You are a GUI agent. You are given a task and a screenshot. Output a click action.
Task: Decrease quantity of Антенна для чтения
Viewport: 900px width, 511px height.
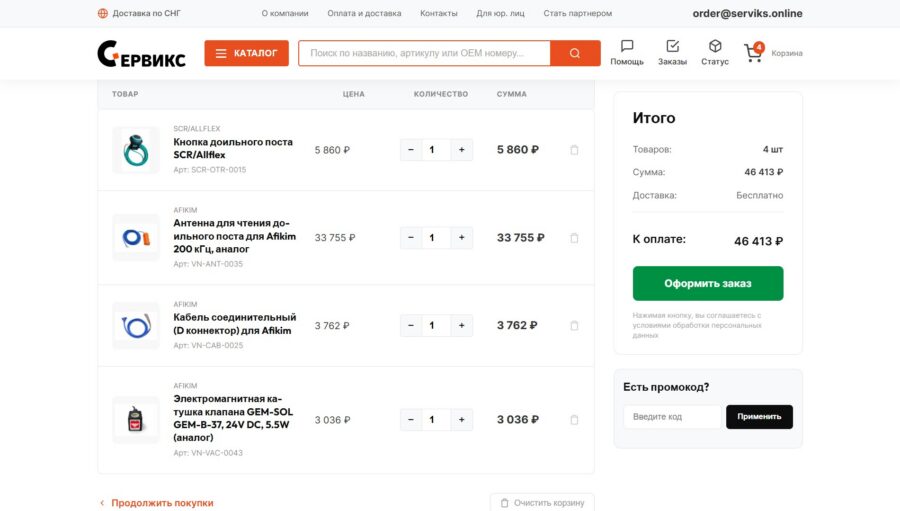coord(410,238)
